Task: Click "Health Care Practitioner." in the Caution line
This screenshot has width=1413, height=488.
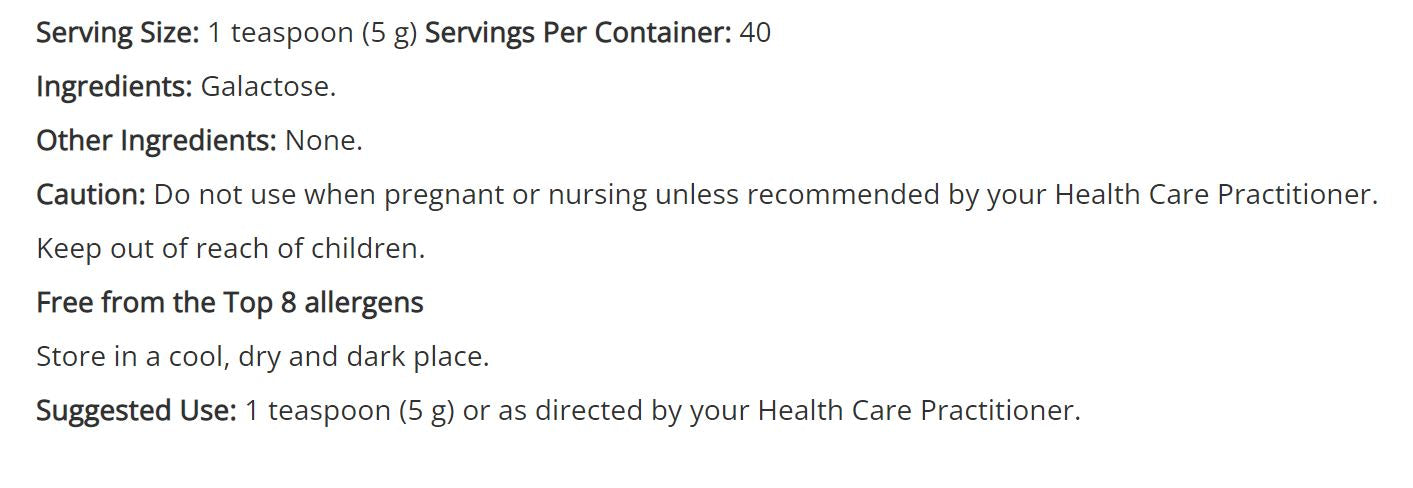Action: point(1216,195)
